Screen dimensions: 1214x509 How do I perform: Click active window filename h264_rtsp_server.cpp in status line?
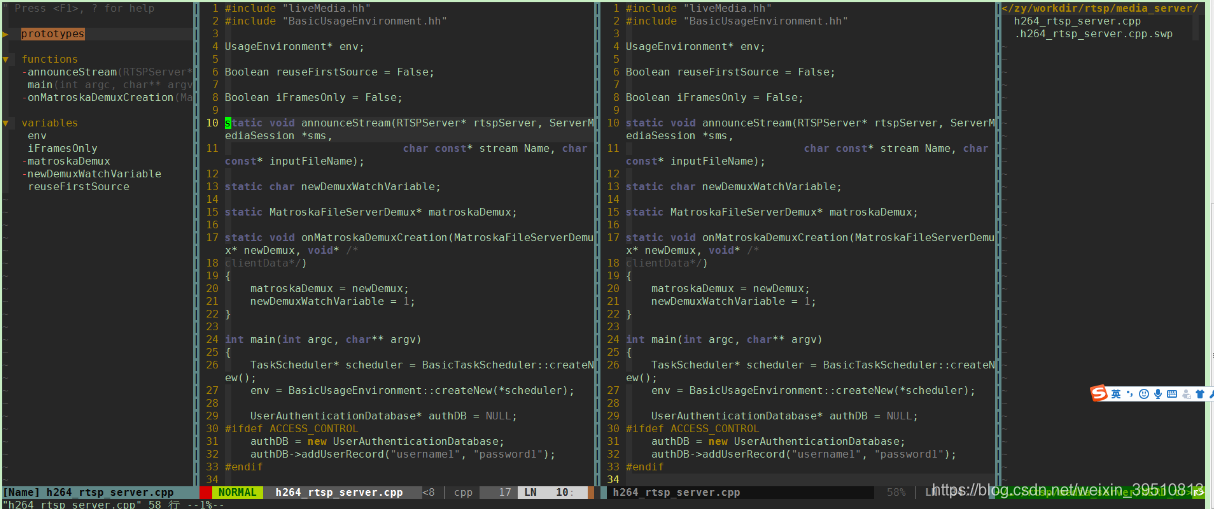coord(339,492)
